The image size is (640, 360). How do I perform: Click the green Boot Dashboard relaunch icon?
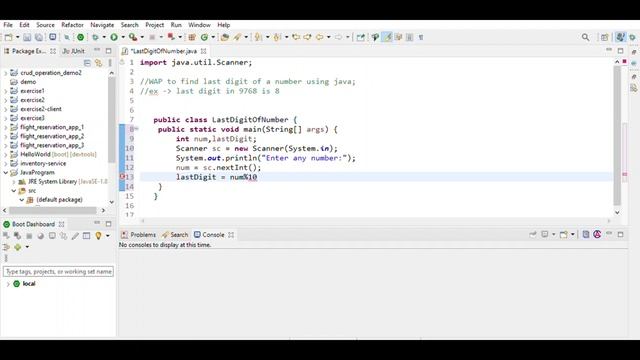pyautogui.click(x=80, y=37)
